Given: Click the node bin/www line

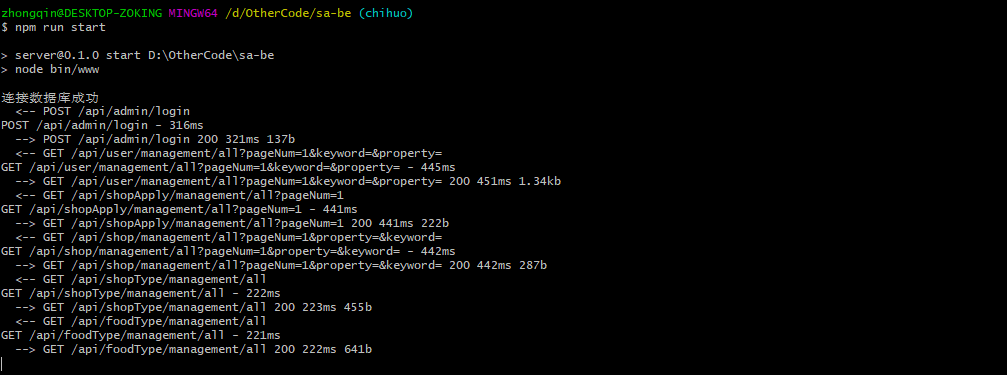Looking at the screenshot, I should (50, 69).
